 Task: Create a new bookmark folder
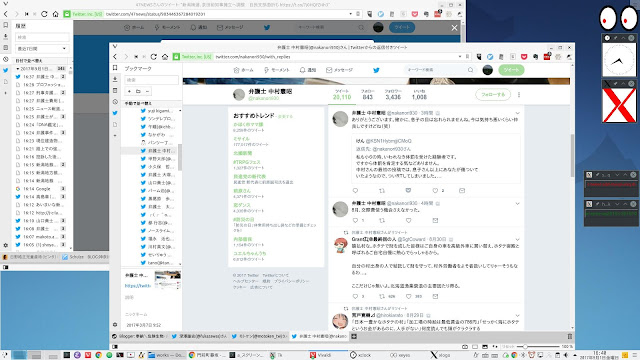click(x=138, y=91)
